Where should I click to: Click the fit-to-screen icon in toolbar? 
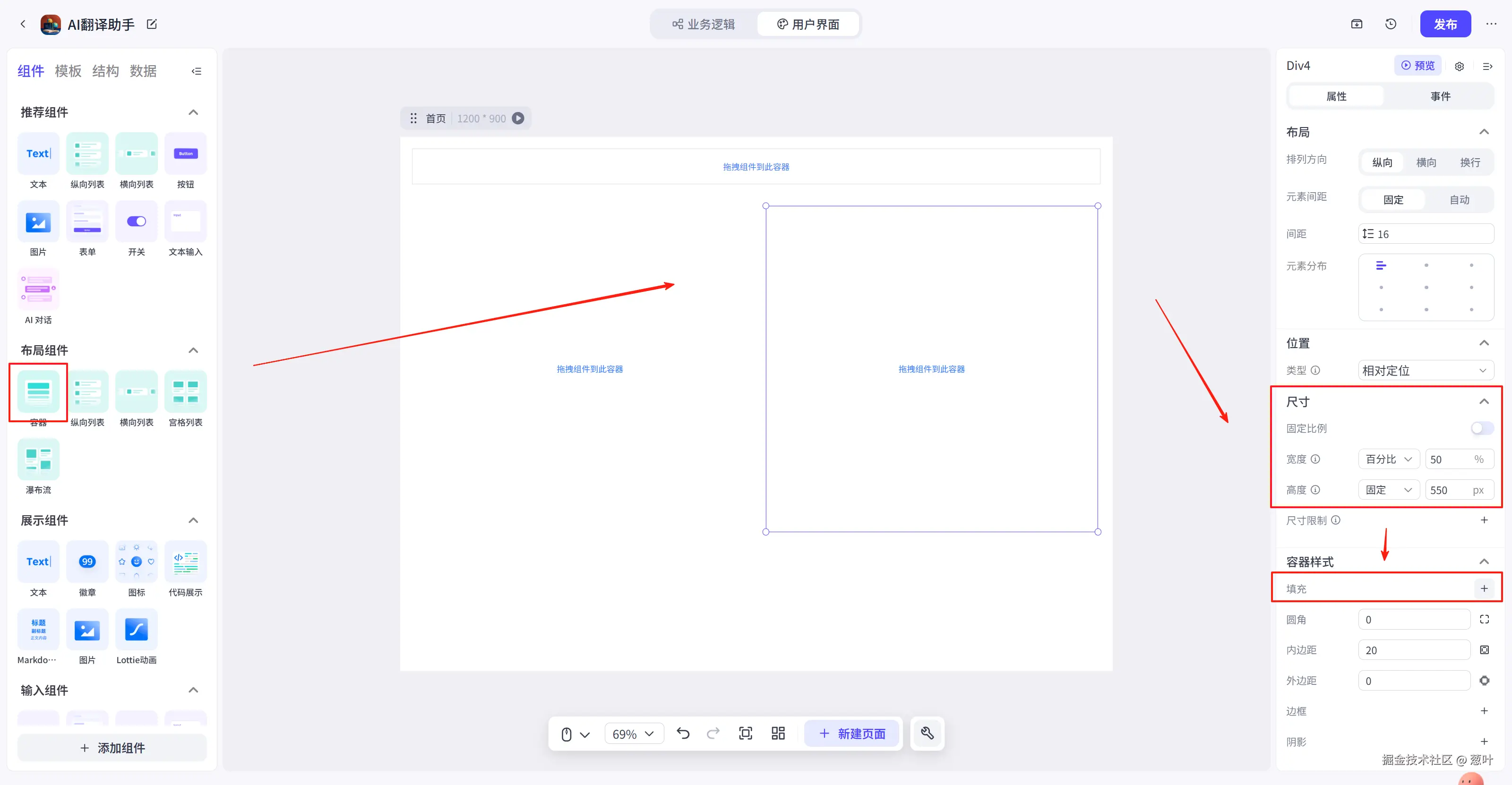[746, 734]
